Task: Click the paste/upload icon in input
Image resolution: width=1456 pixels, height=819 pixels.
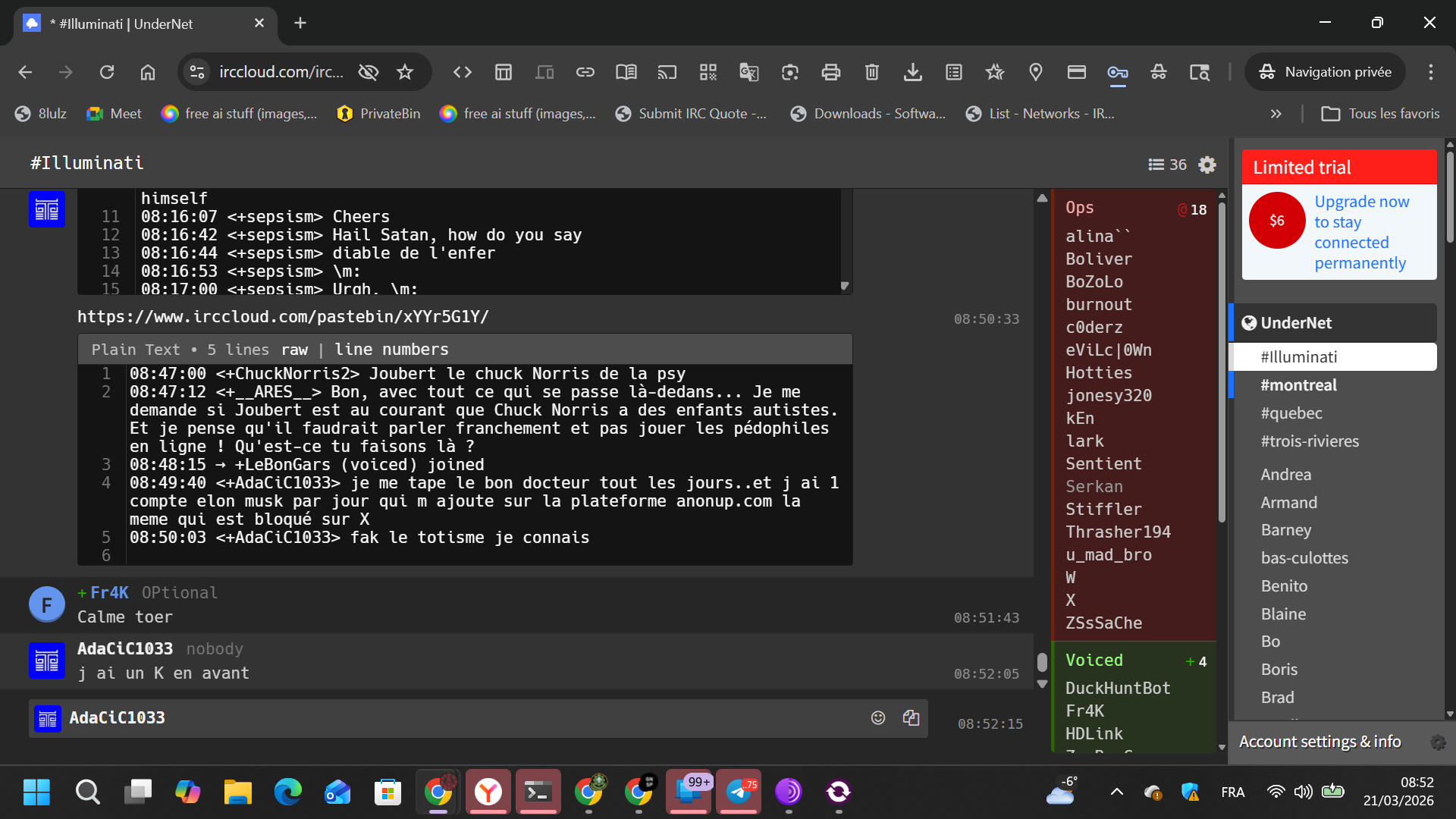Action: coord(911,717)
